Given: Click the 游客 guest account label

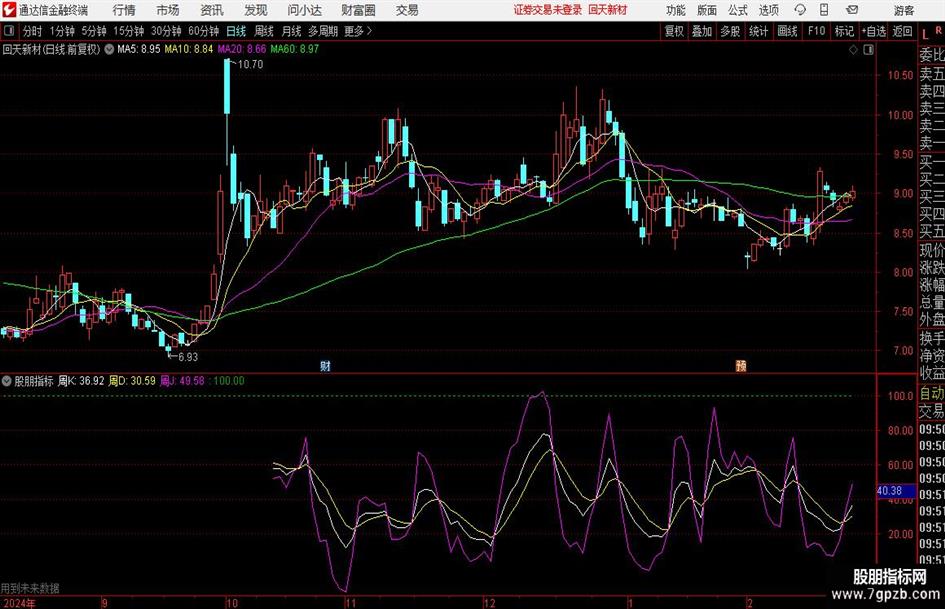Looking at the screenshot, I should [904, 10].
